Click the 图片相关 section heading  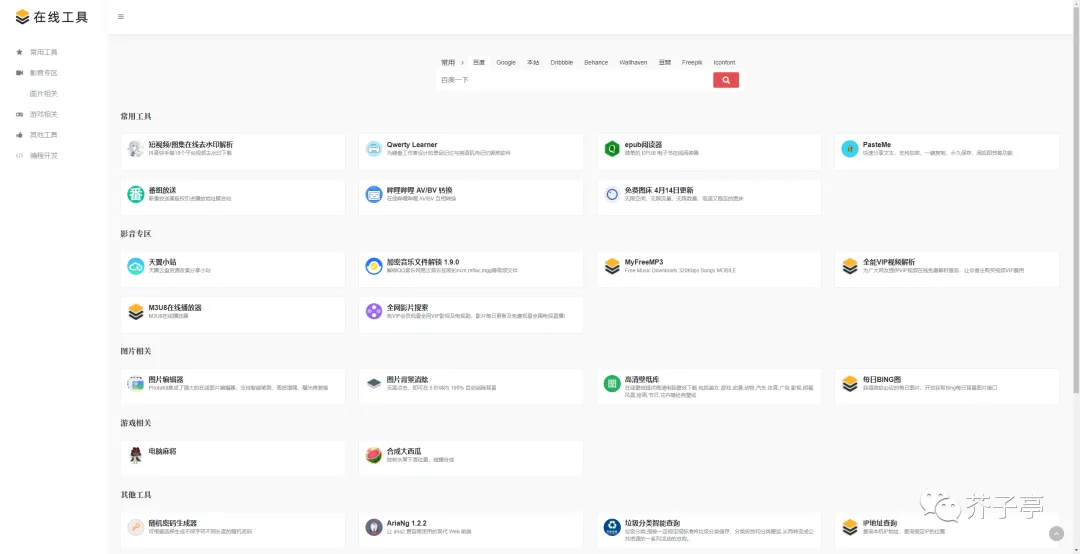(136, 351)
